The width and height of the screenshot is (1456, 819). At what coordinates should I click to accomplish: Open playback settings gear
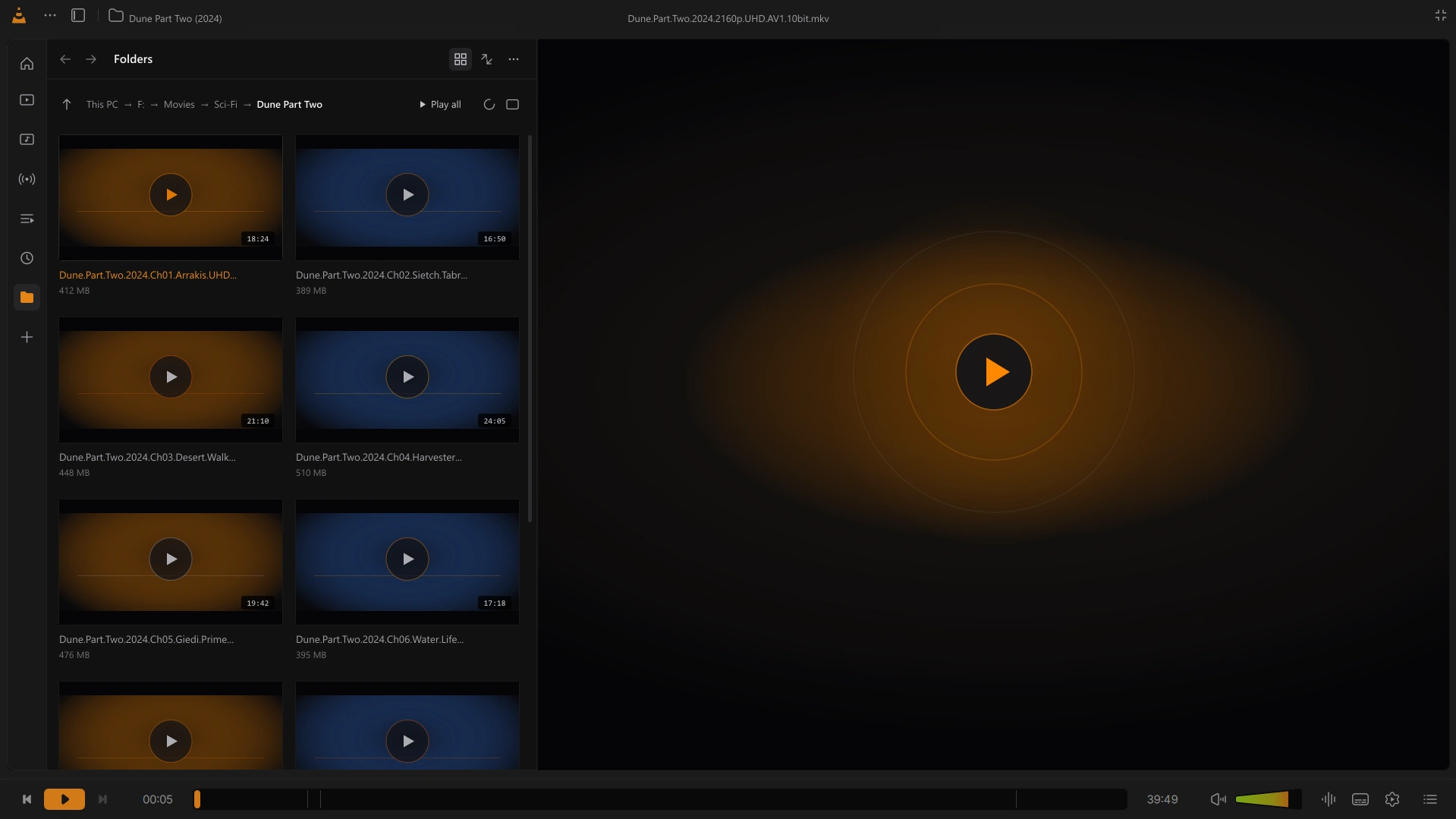1392,799
